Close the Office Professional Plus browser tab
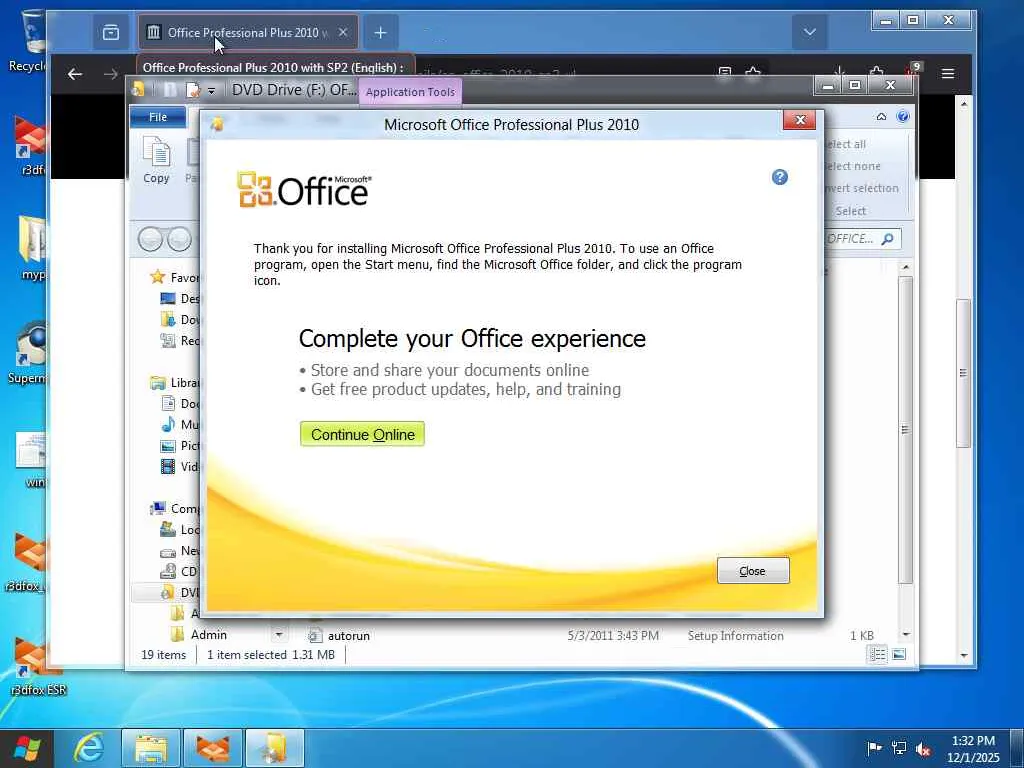The width and height of the screenshot is (1024, 768). click(x=343, y=32)
